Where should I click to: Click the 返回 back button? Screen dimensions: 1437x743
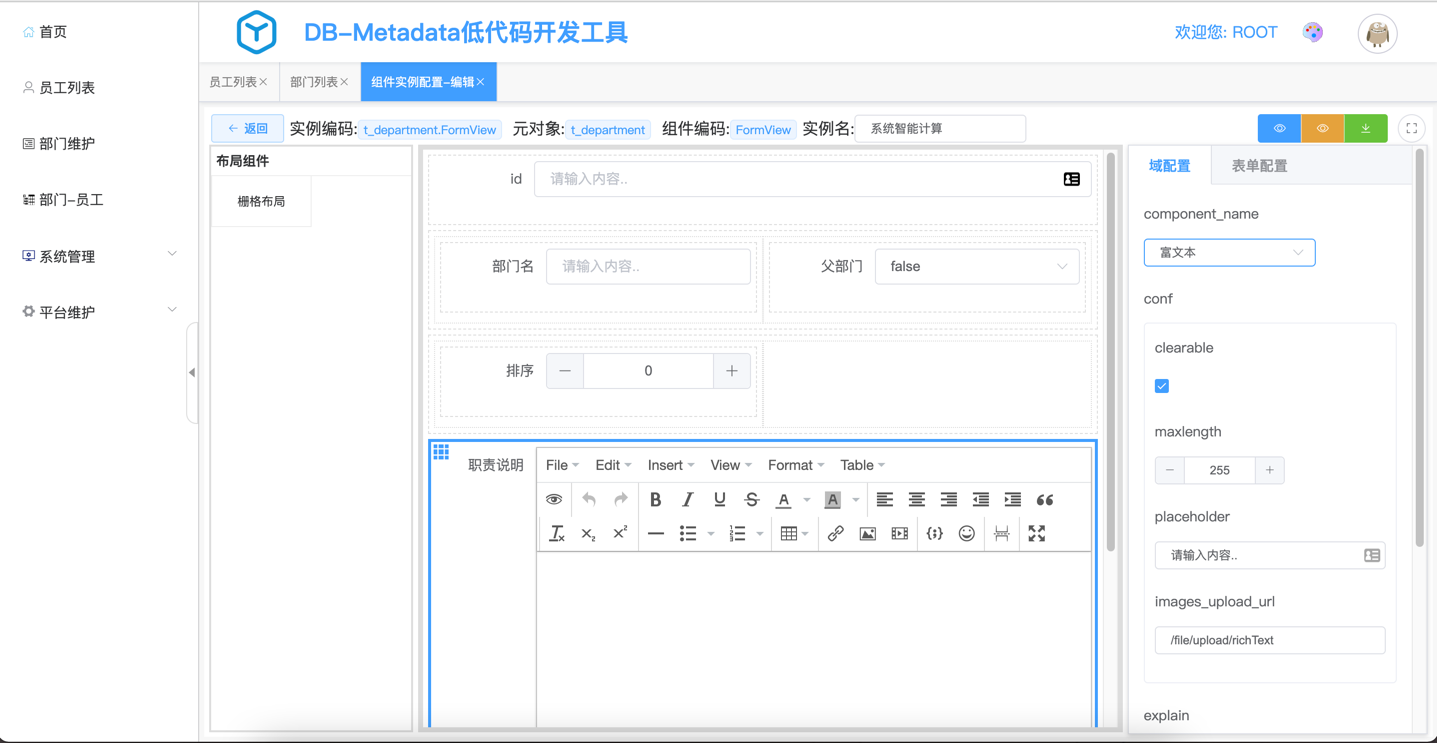(x=247, y=129)
